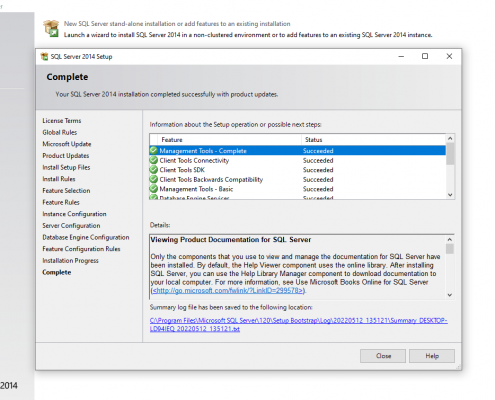
Task: Click Feature Configuration Rules step
Action: pos(81,249)
